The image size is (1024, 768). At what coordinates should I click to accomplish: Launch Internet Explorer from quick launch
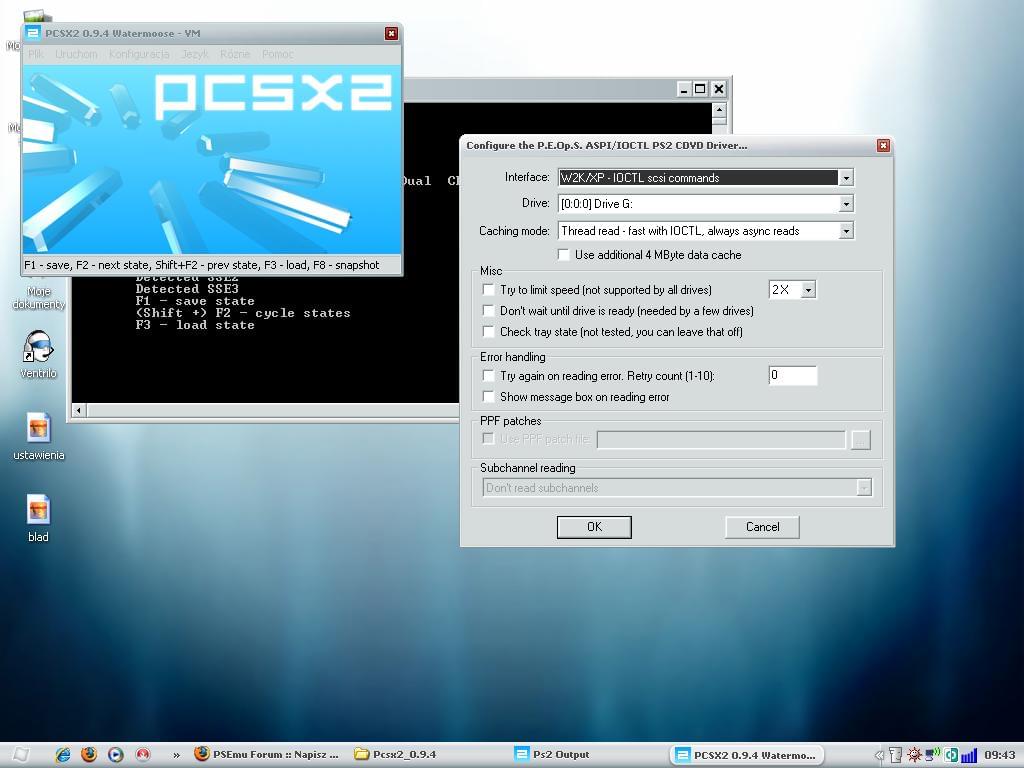click(x=63, y=754)
